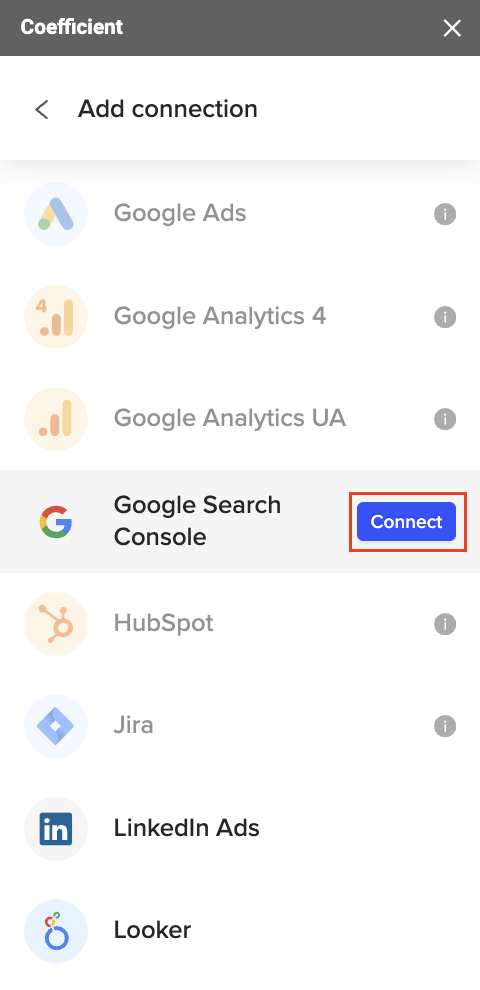The image size is (480, 990).
Task: Close the Coefficient sidebar panel
Action: point(452,28)
